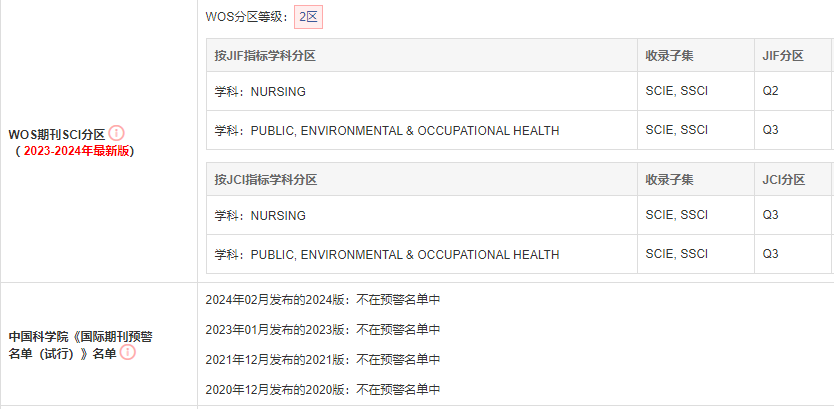Click Q2 value for NURSING JIF

pos(770,91)
